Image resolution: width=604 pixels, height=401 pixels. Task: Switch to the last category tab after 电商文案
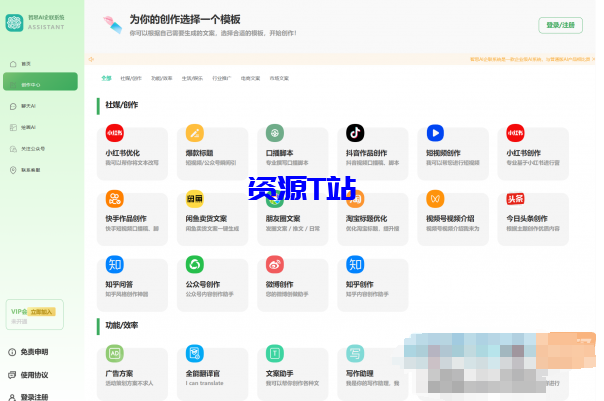pos(279,78)
